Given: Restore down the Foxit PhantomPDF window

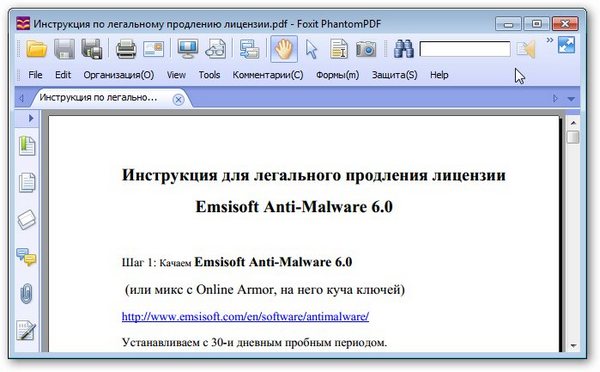Looking at the screenshot, I should (x=536, y=24).
